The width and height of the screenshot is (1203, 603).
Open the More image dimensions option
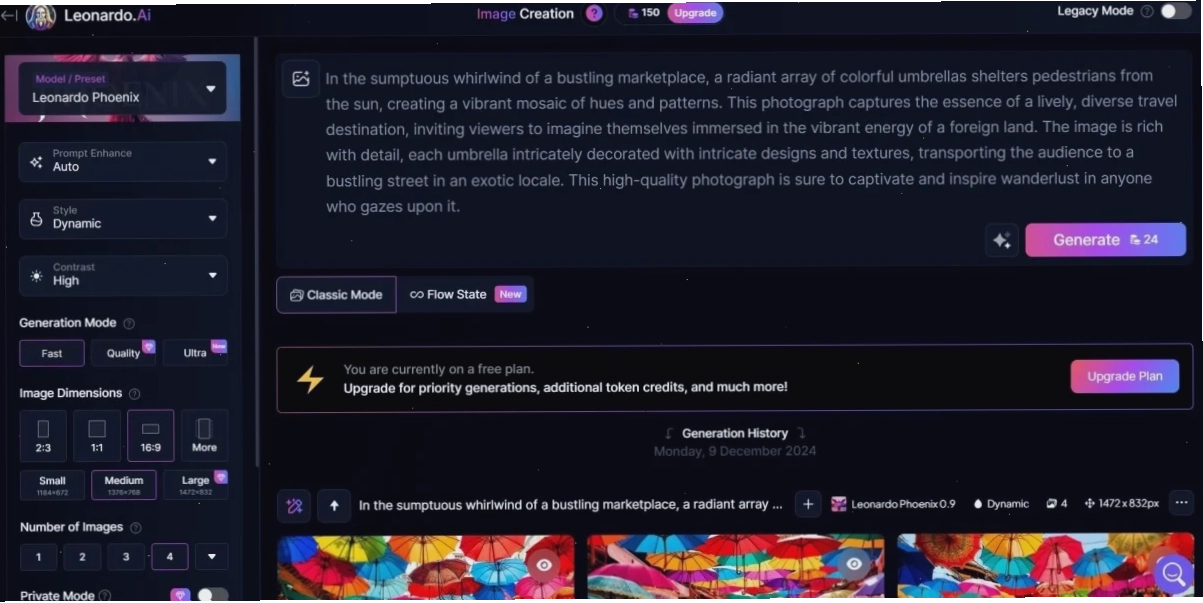coord(204,436)
